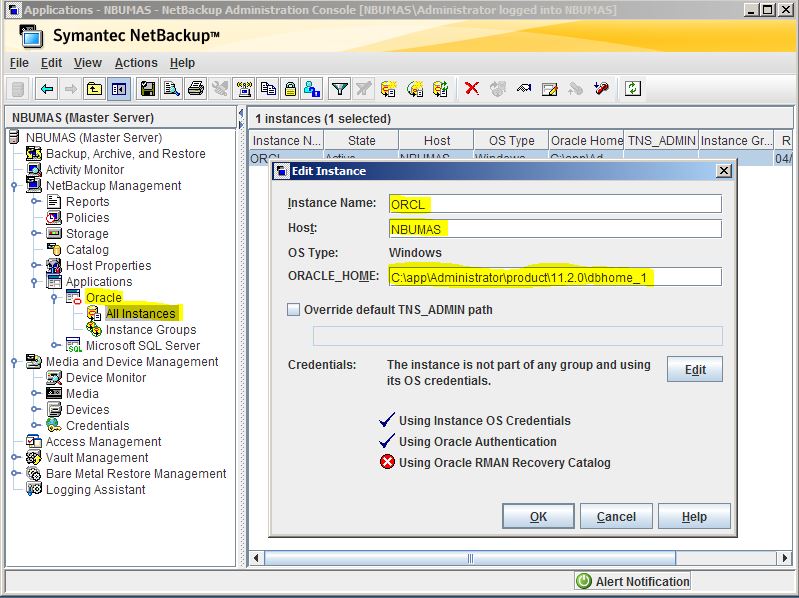Image resolution: width=799 pixels, height=598 pixels.
Task: Click the Host input field
Action: 555,229
